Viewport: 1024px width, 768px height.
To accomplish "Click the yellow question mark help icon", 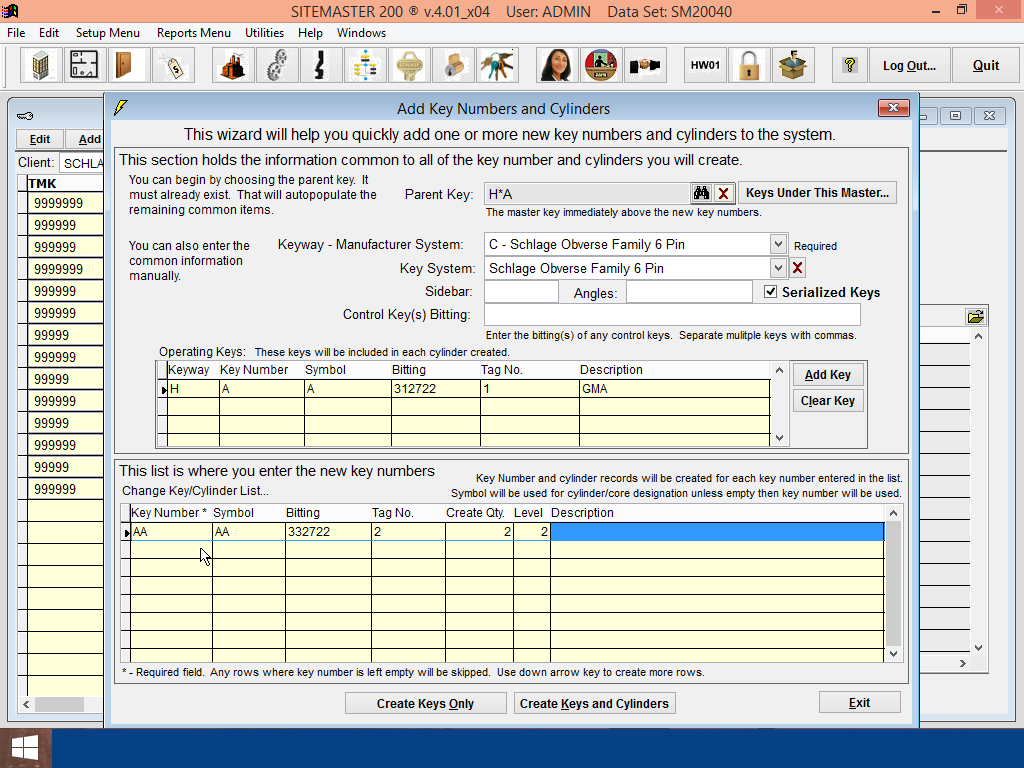I will tap(850, 65).
